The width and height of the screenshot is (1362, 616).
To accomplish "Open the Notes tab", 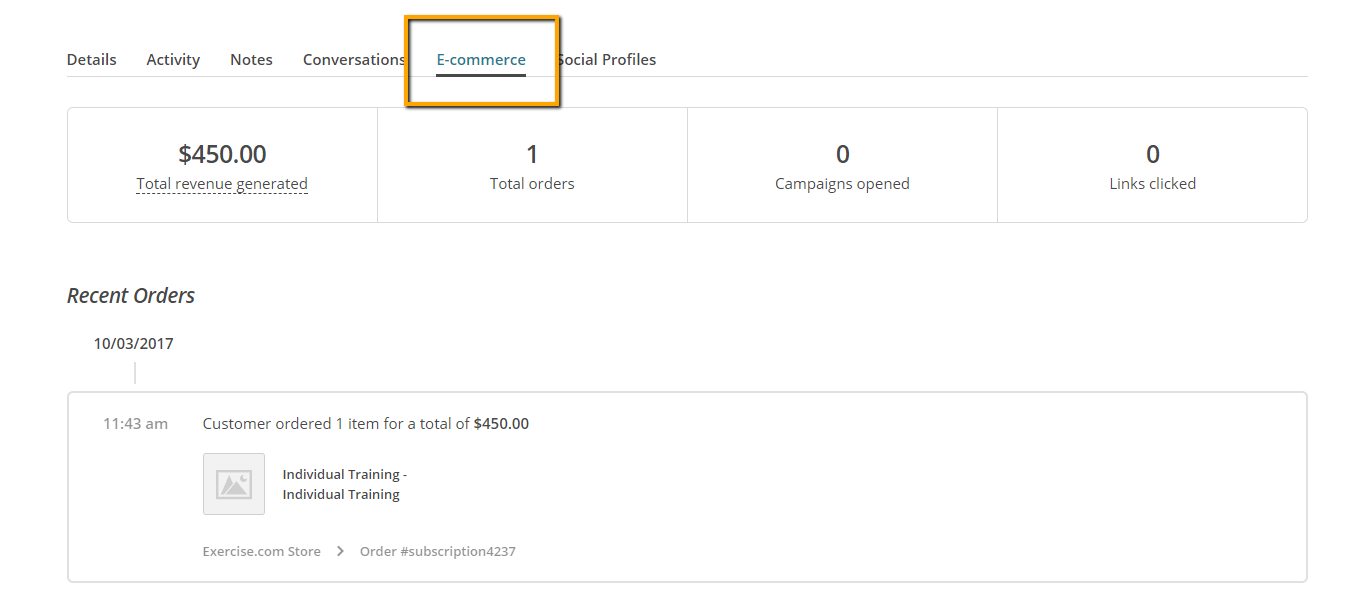I will tap(251, 60).
